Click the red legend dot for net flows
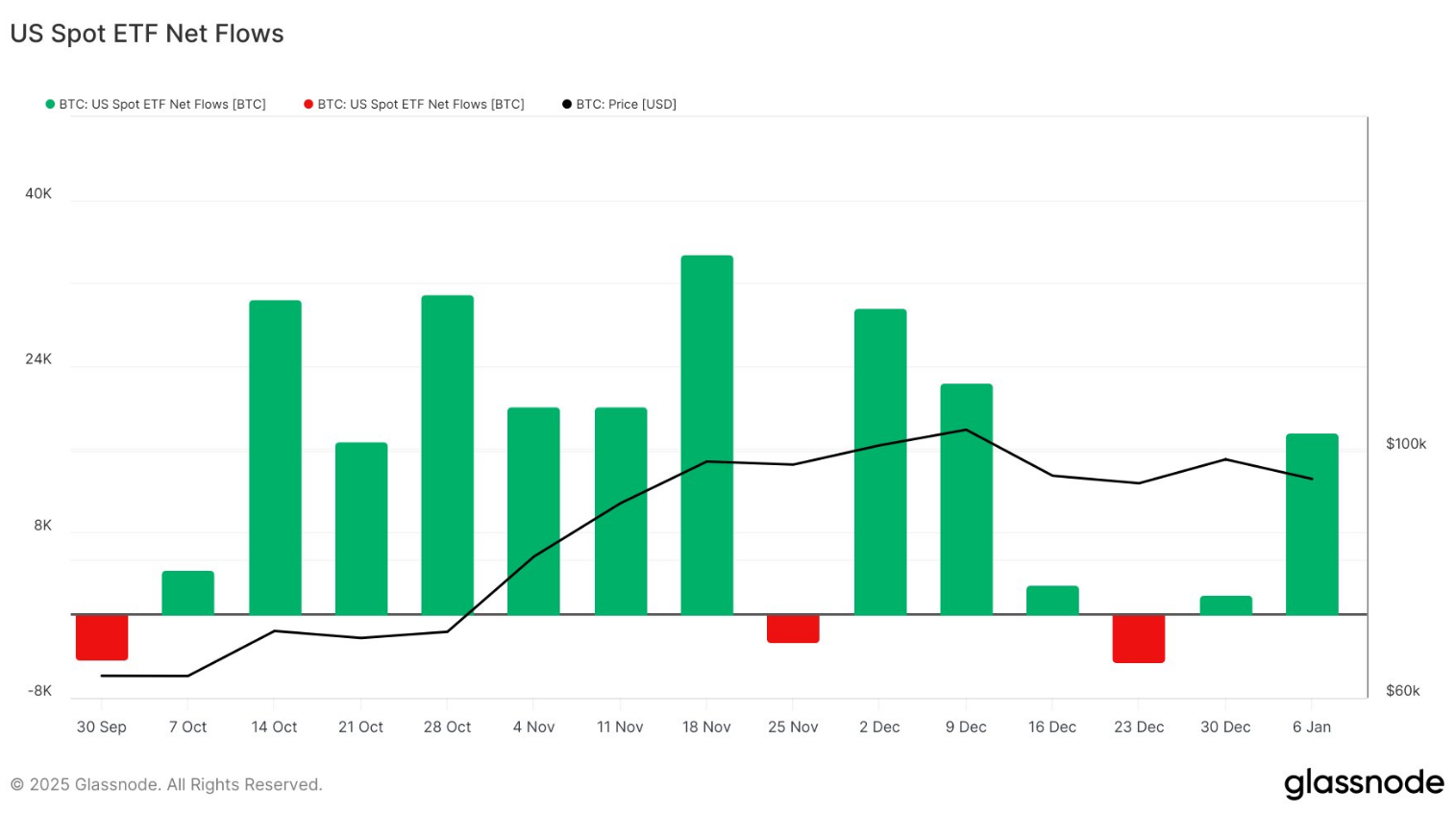The height and width of the screenshot is (814, 1456). click(x=308, y=104)
